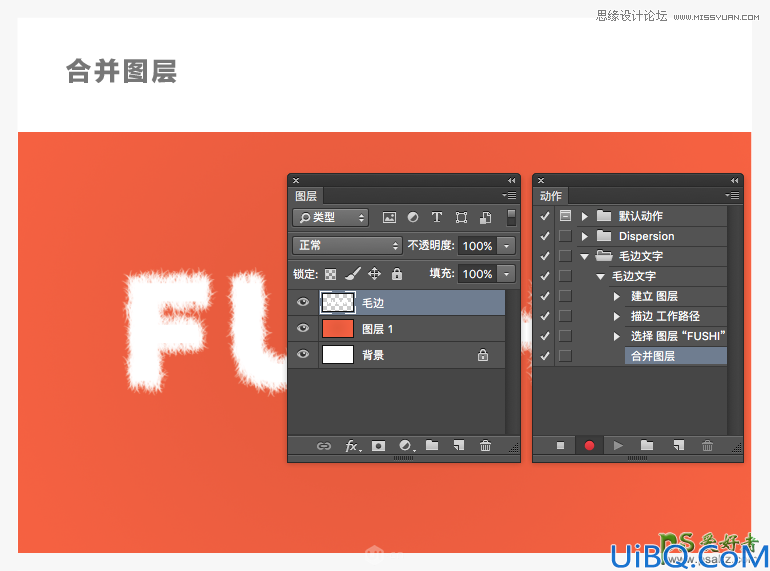
Task: Collapse the Actions panel with double arrows
Action: (734, 180)
